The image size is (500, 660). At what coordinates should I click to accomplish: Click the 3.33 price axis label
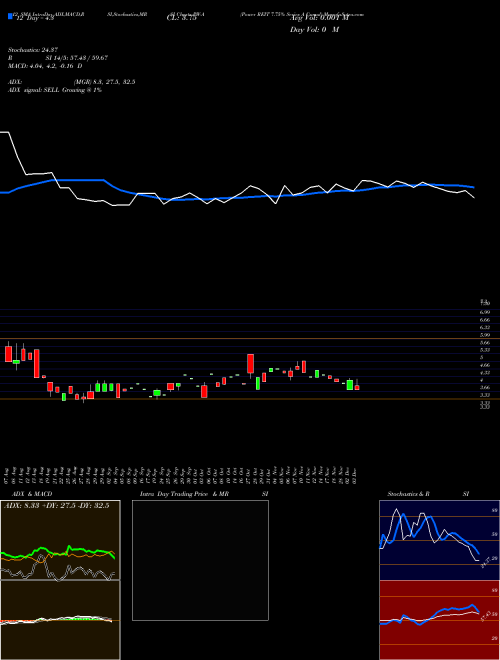point(485,395)
